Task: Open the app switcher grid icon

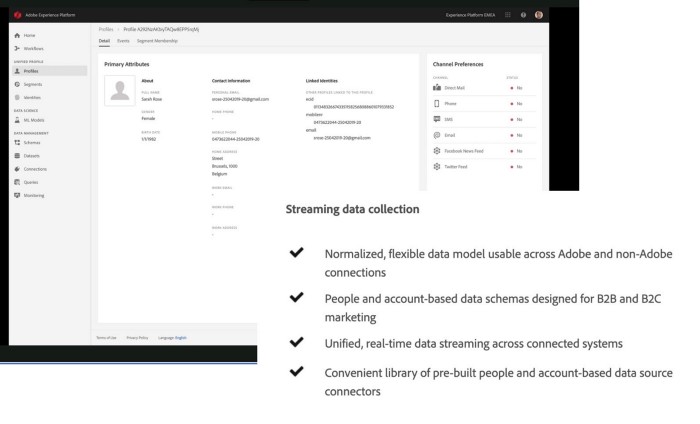Action: pos(508,15)
